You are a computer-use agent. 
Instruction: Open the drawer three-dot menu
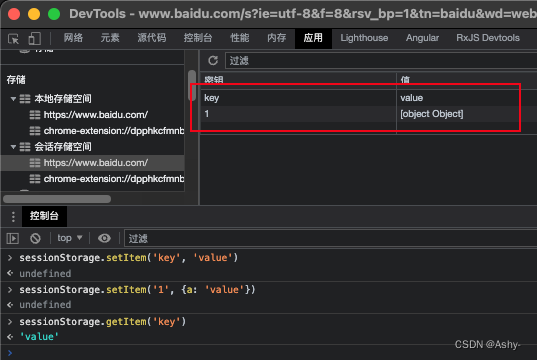pyautogui.click(x=13, y=216)
